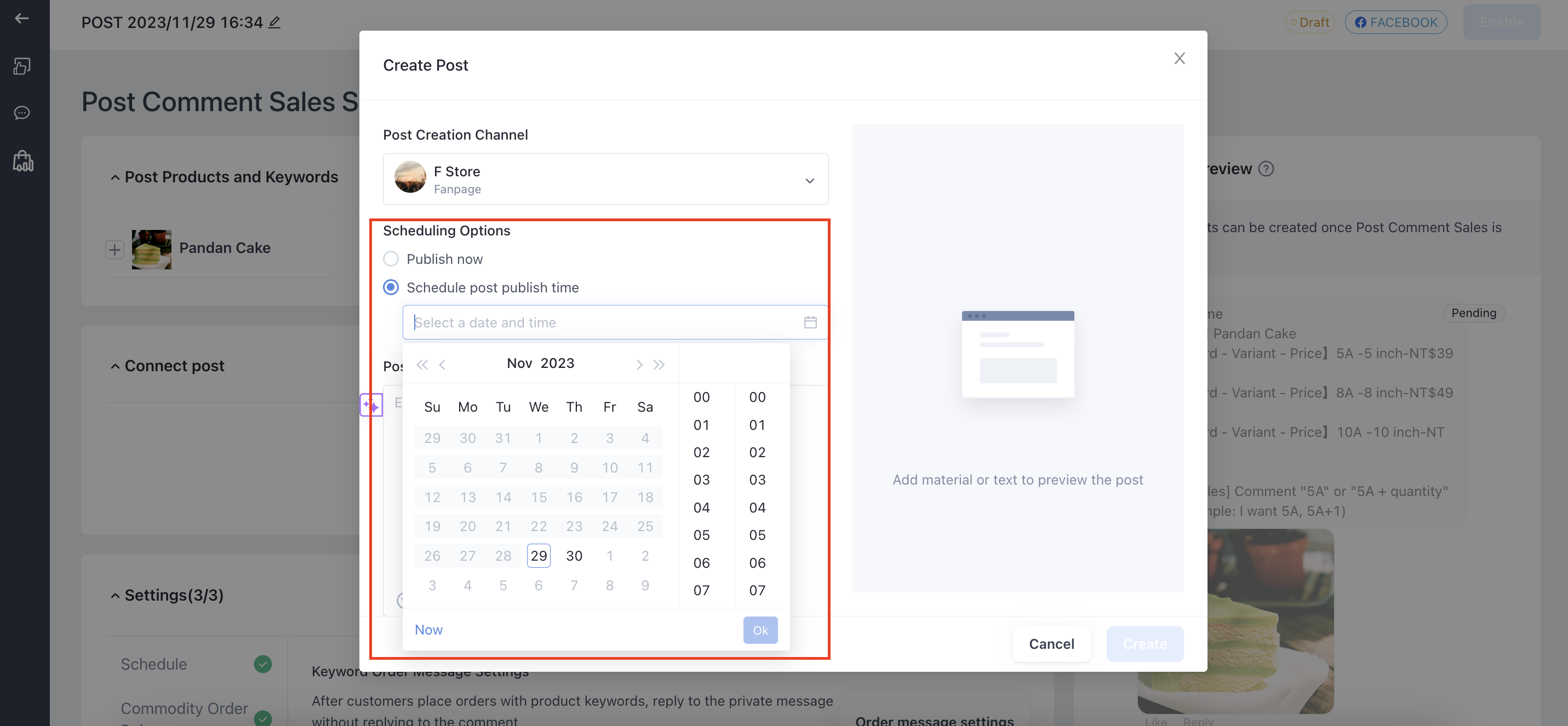The height and width of the screenshot is (726, 1568).
Task: Pick November 30 in the calendar
Action: pyautogui.click(x=574, y=555)
